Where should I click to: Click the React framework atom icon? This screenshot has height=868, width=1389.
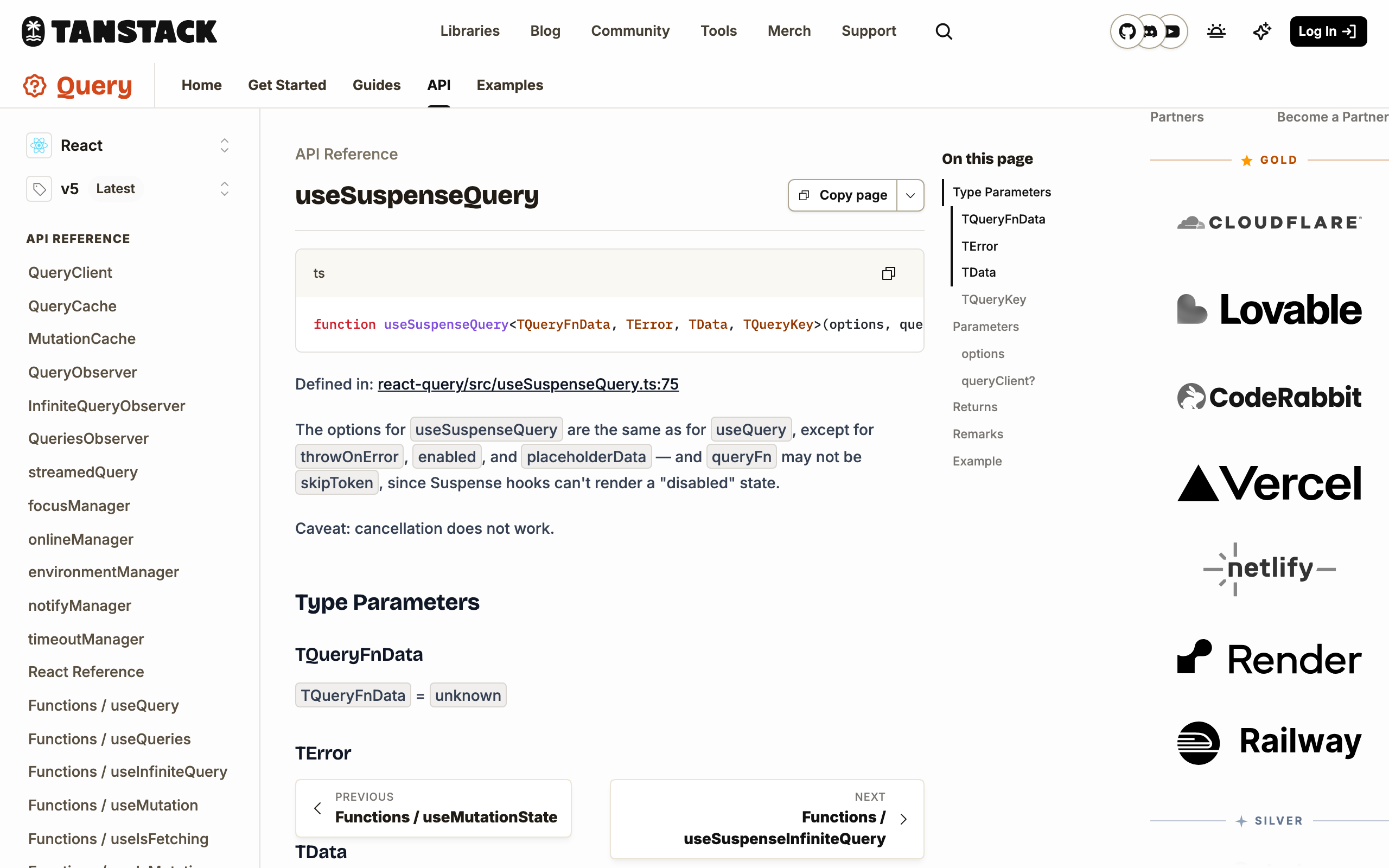pyautogui.click(x=39, y=145)
